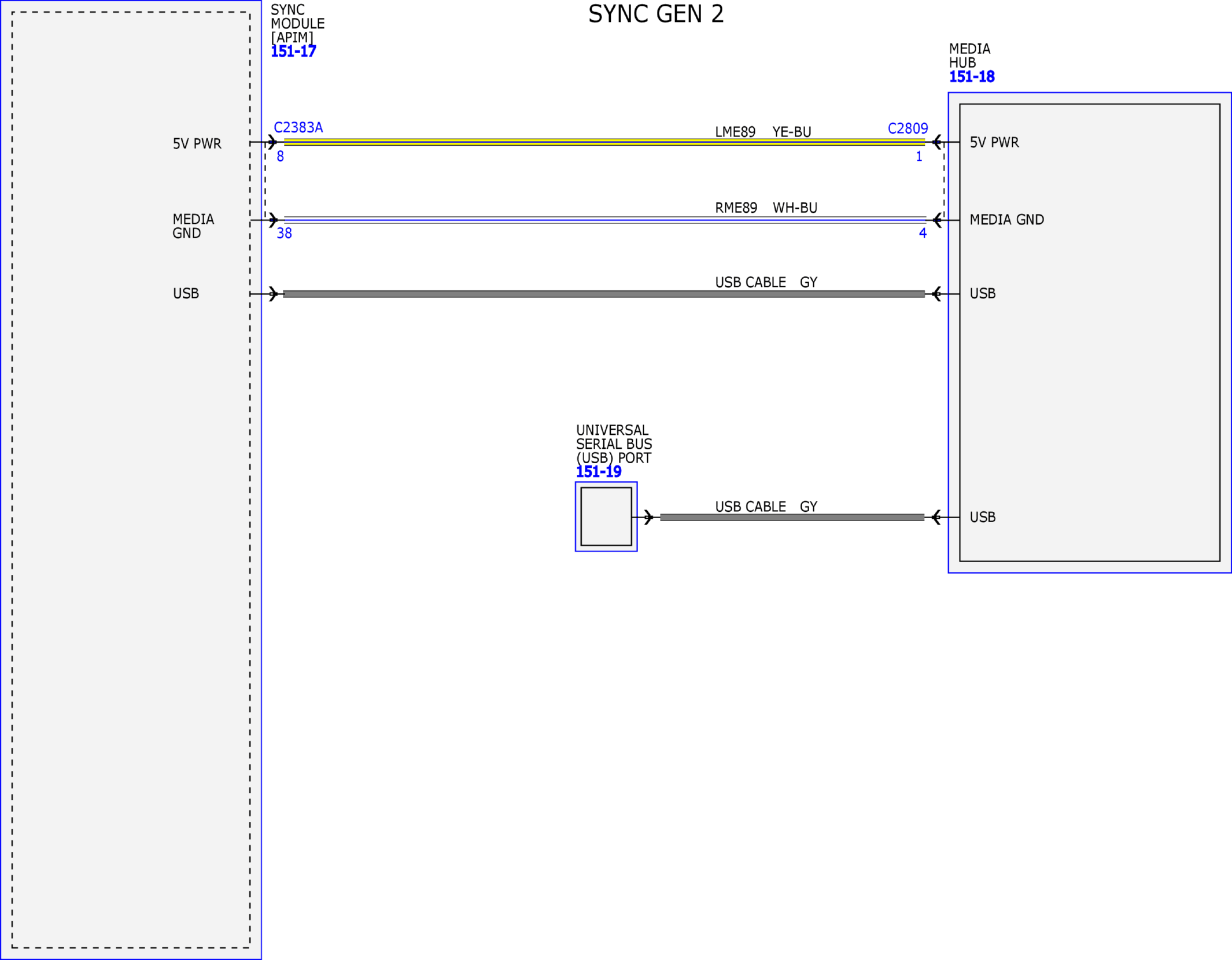
Task: Select connector label C2383A
Action: [298, 127]
